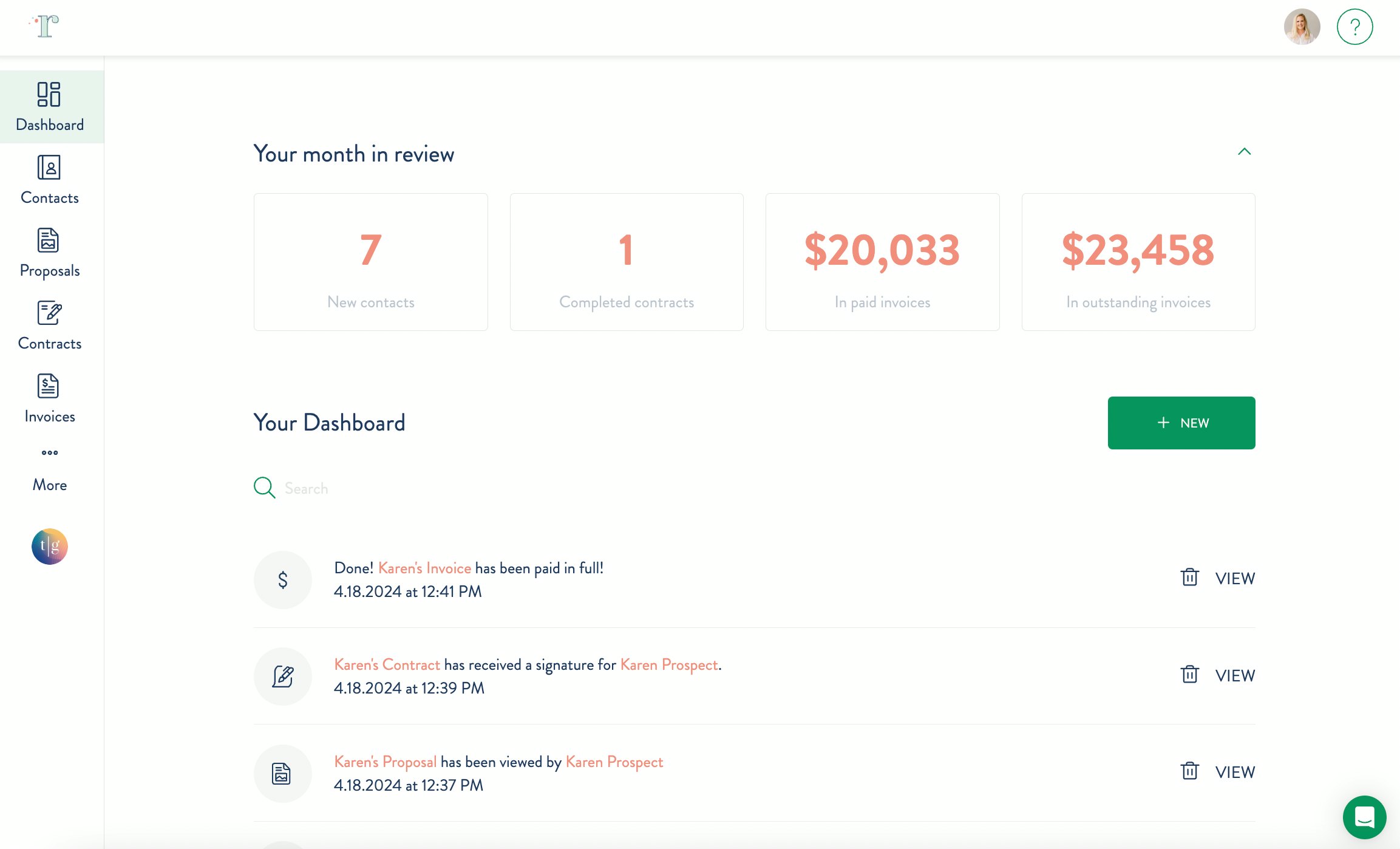Open the Proposals section in sidebar
Viewport: 1400px width, 849px height.
click(50, 253)
